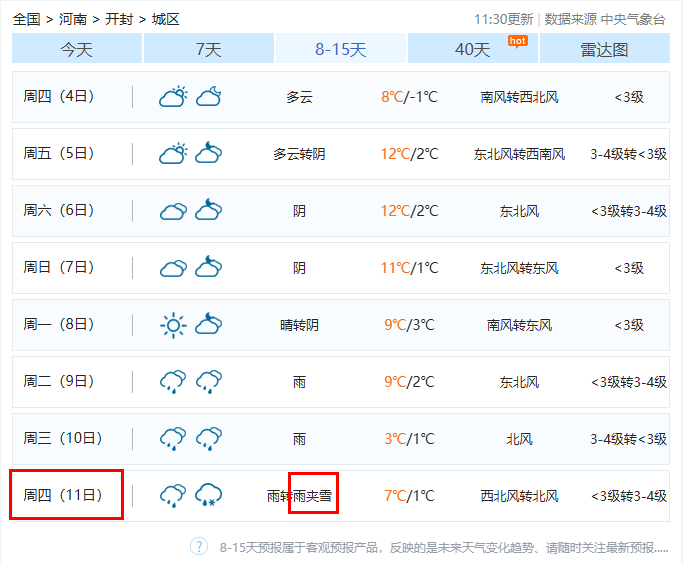683x564 pixels.
Task: Select the 周二 (9日) date label
Action: (59, 382)
